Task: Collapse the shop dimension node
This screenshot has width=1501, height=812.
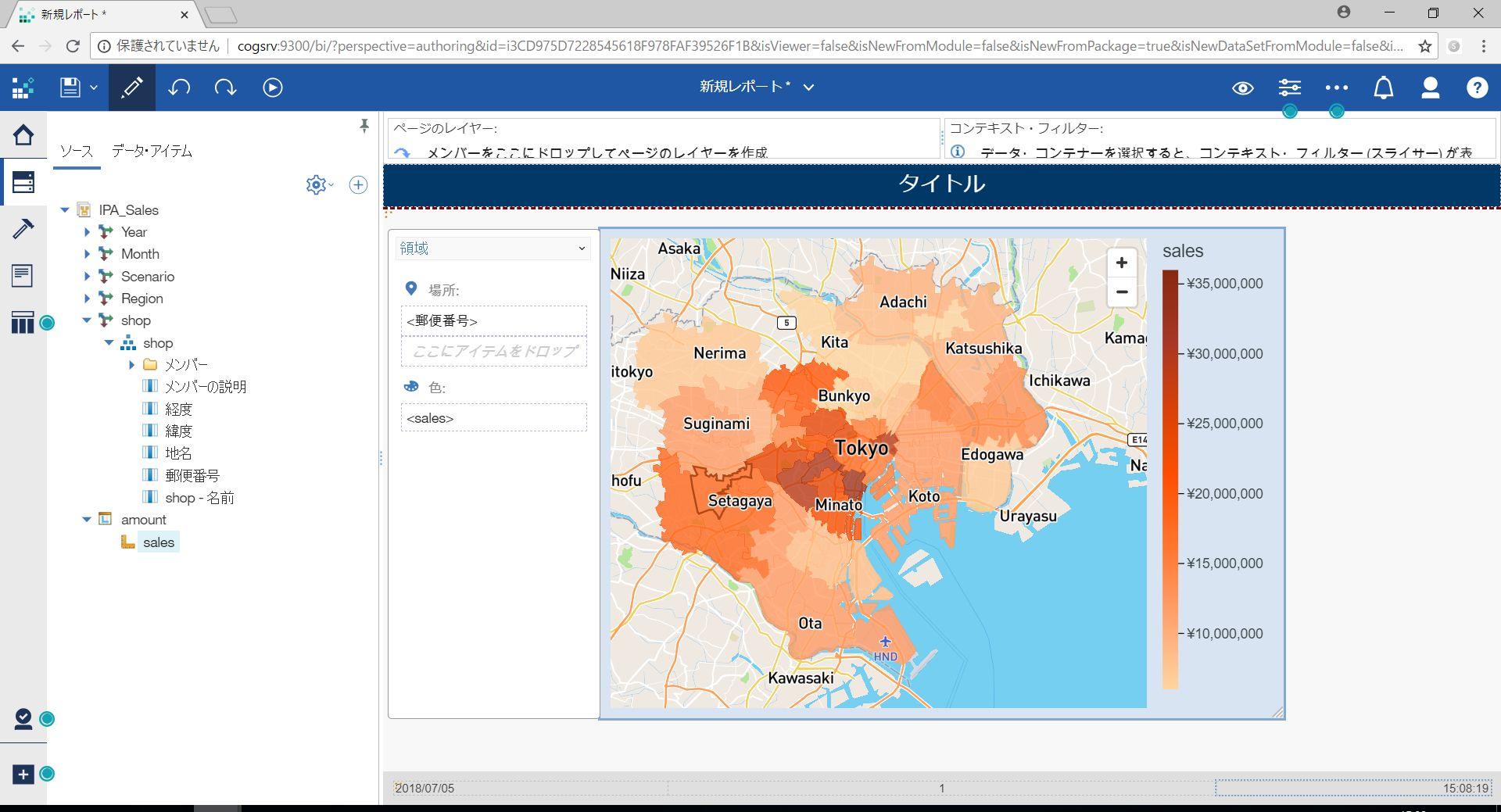Action: 87,320
